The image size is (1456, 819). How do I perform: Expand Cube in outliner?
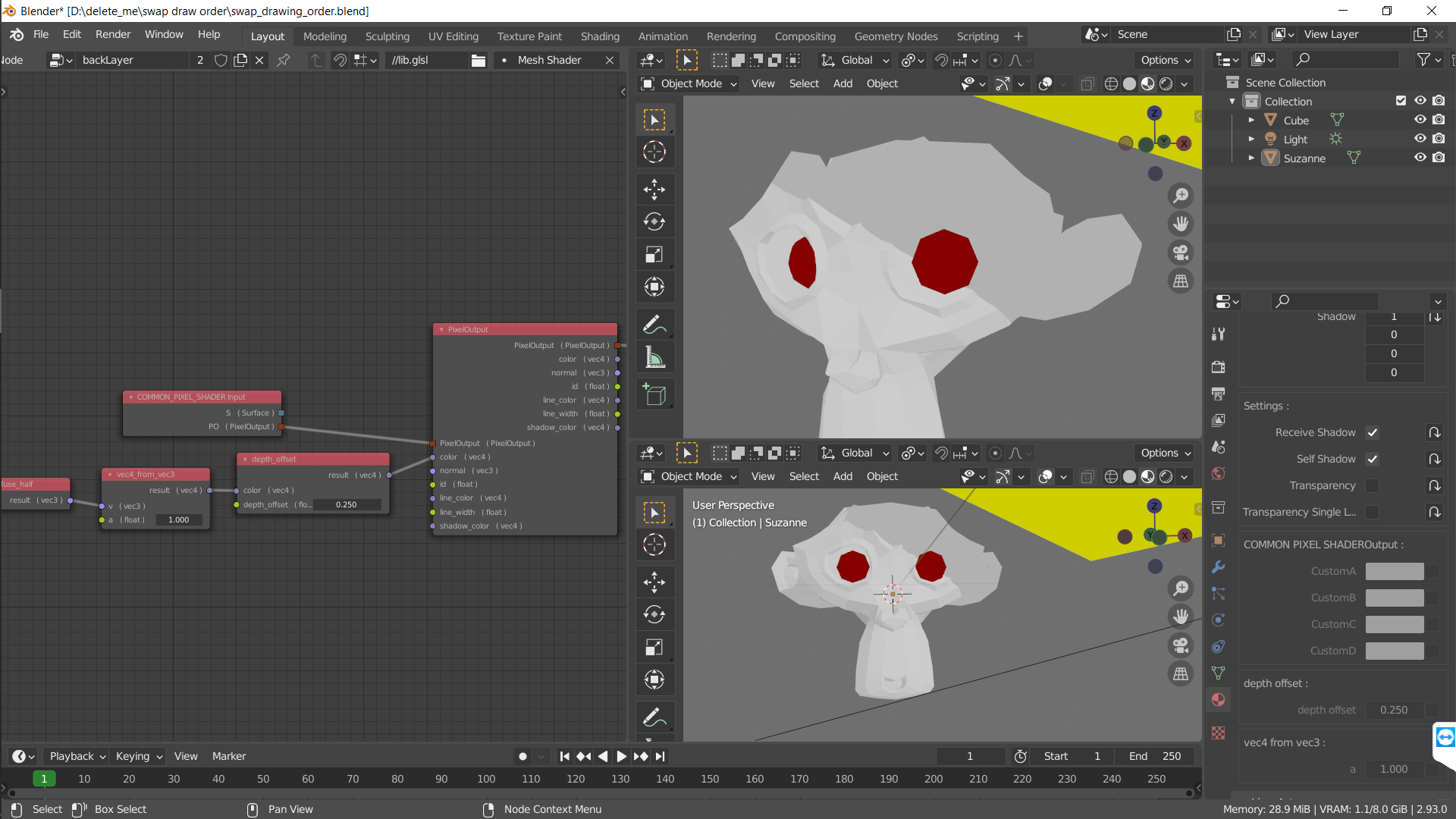(1251, 120)
